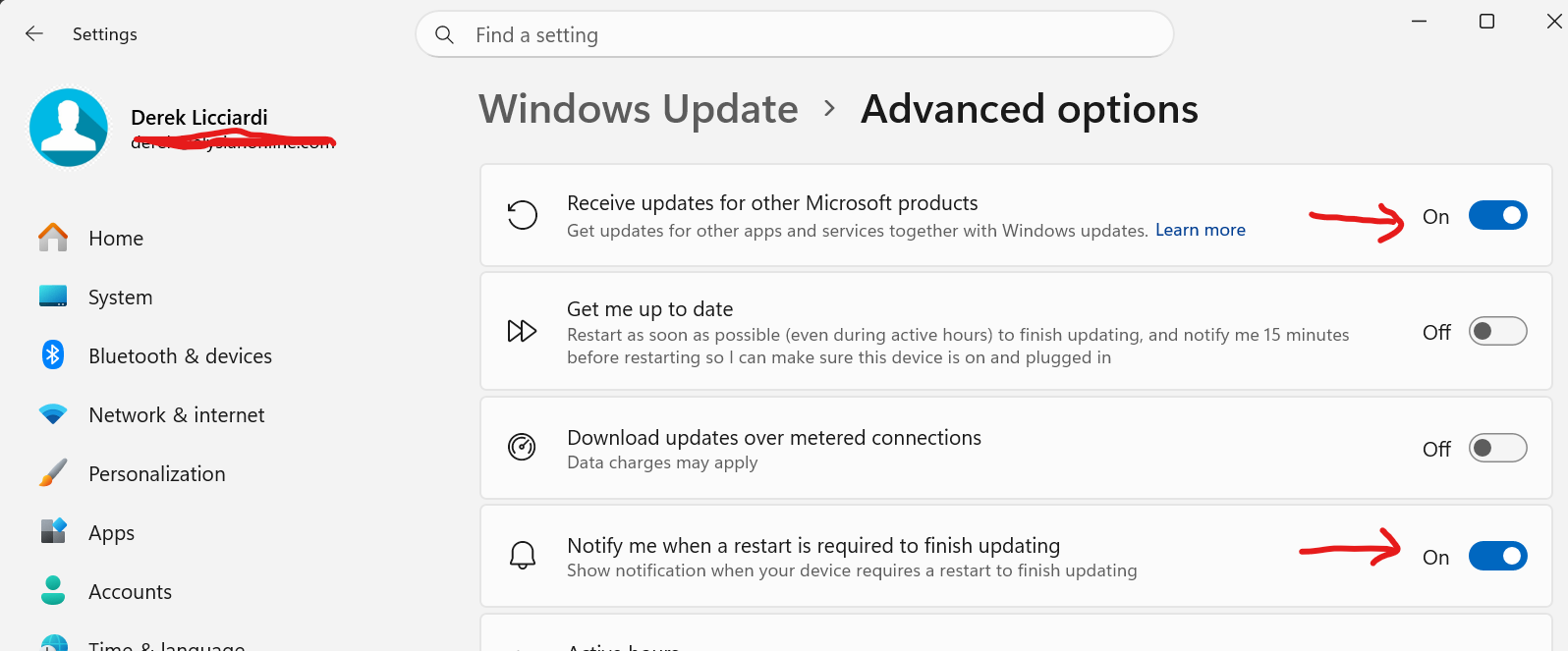1568x651 pixels.
Task: Click the Network wifi icon
Action: 53,414
